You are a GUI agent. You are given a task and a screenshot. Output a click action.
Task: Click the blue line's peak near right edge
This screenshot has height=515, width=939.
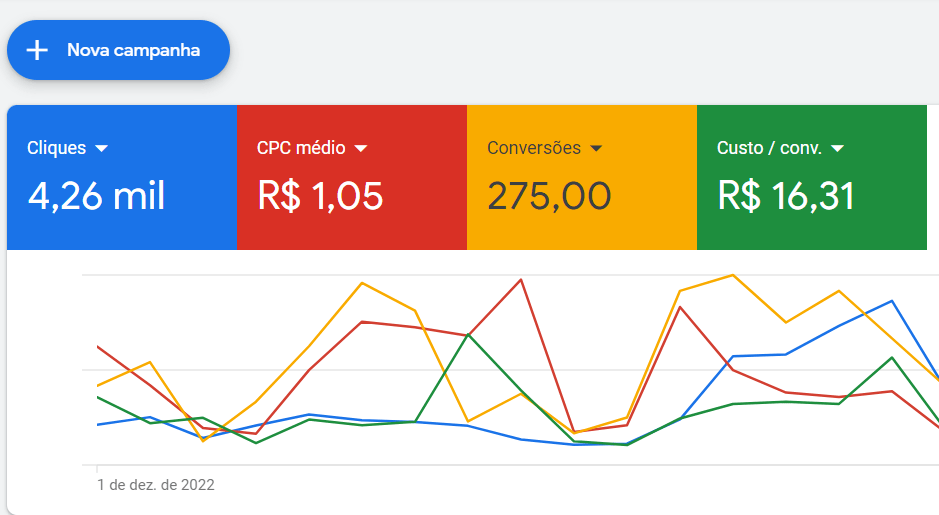pyautogui.click(x=892, y=300)
